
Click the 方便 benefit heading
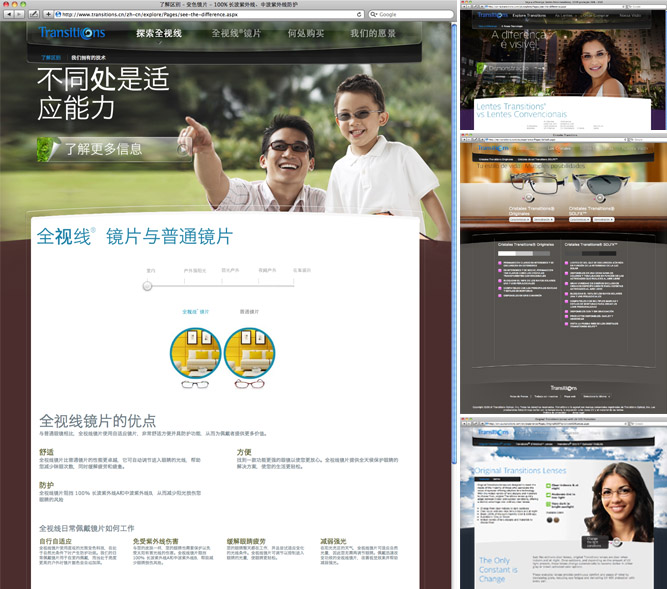tap(244, 452)
